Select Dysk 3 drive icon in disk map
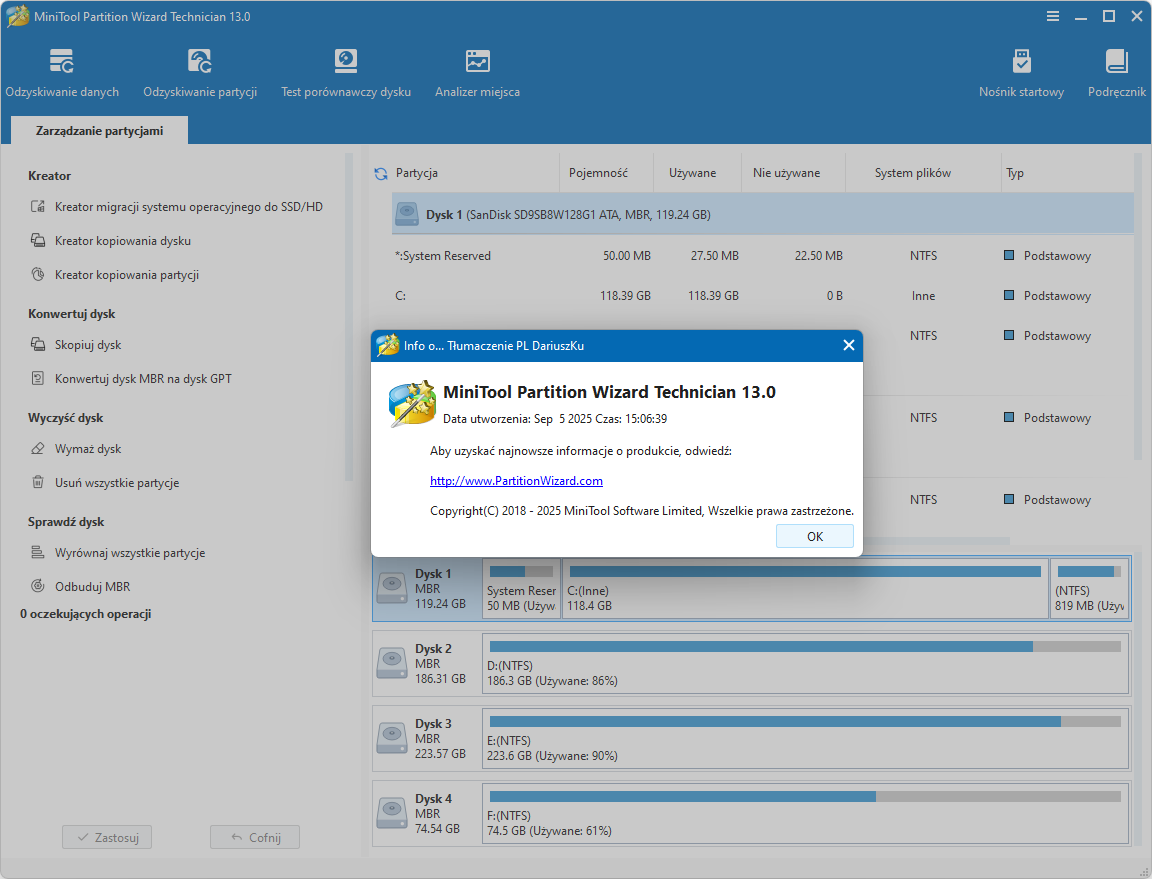 click(392, 739)
